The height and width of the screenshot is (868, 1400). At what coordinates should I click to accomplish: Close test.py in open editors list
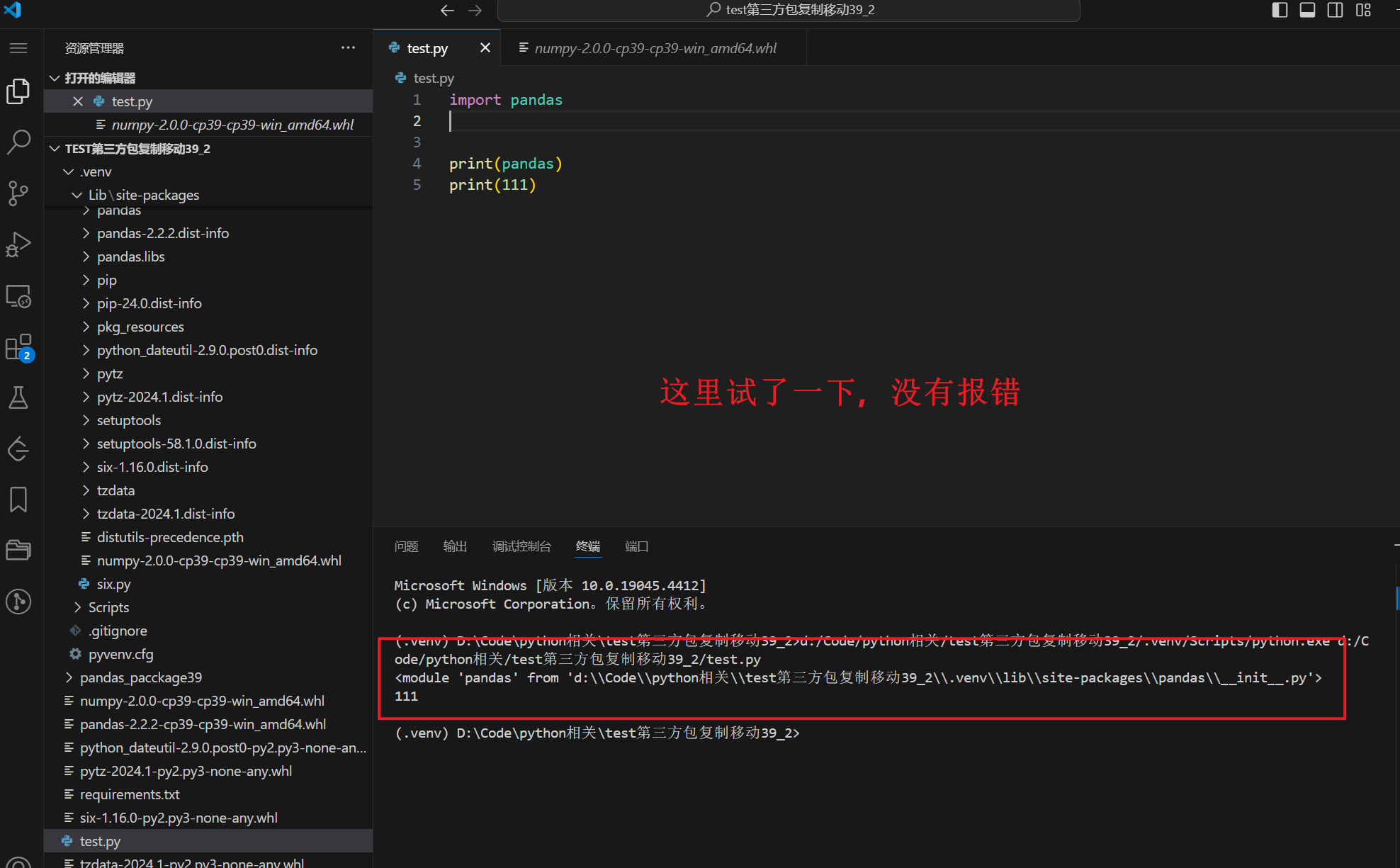point(78,101)
